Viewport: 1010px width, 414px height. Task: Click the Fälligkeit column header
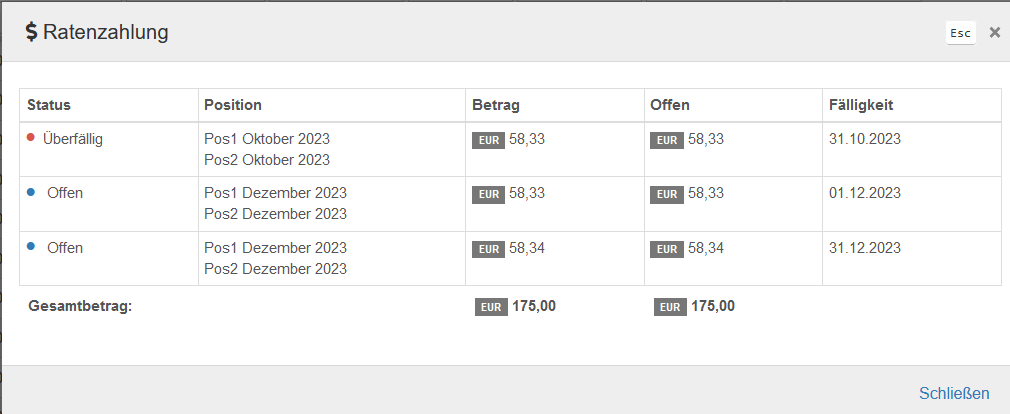tap(861, 105)
